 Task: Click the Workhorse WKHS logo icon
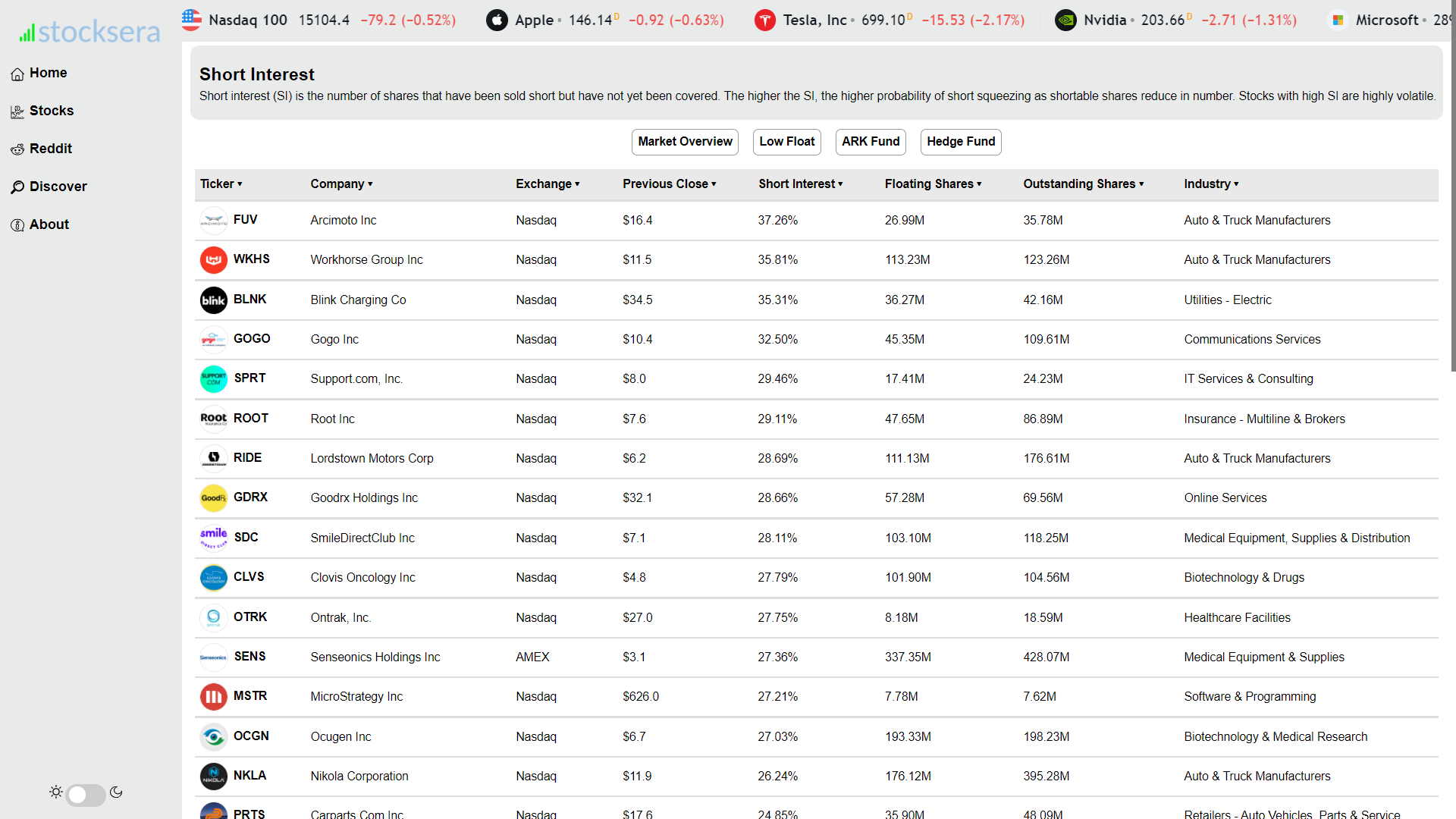click(213, 260)
